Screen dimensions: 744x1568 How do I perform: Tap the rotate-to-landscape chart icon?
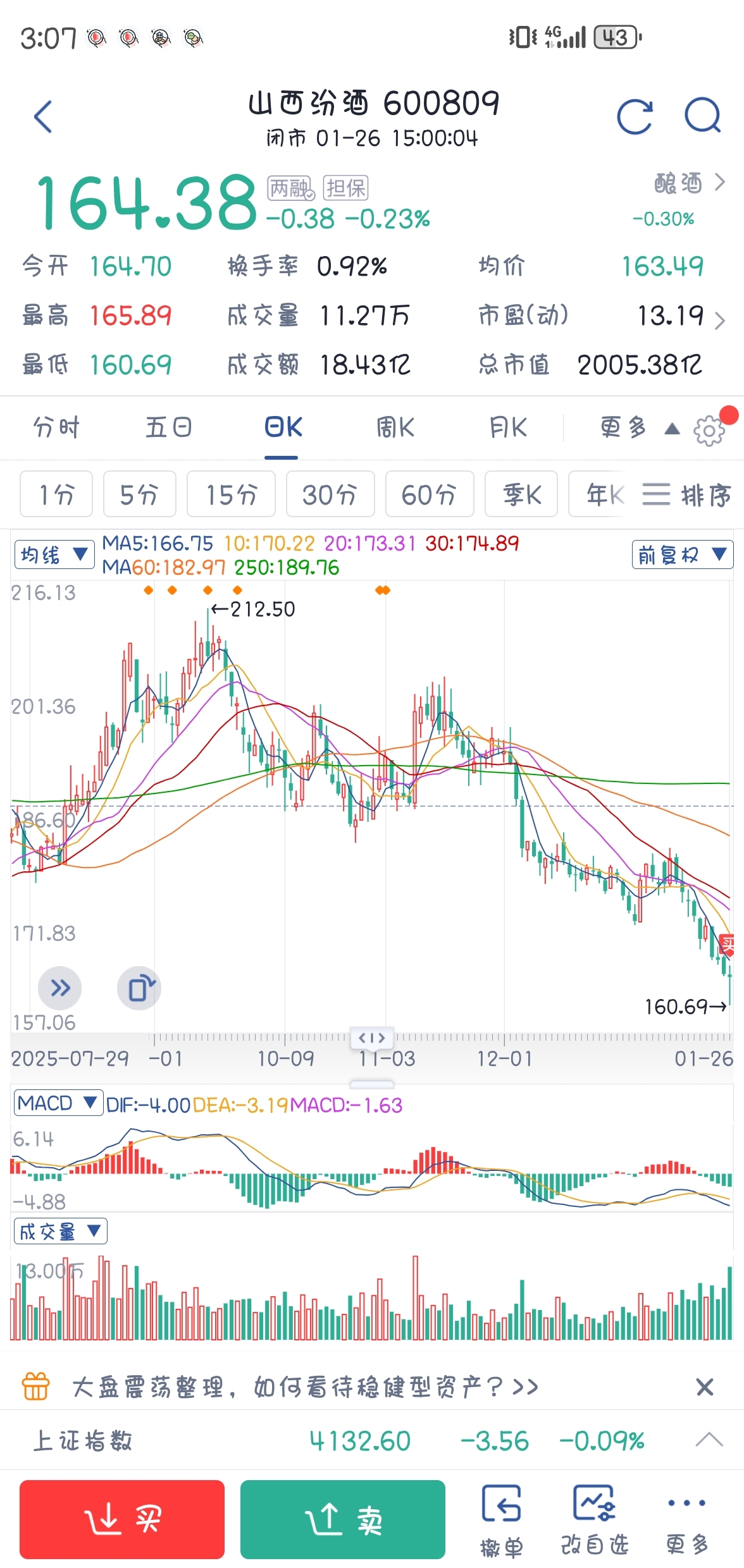click(x=140, y=988)
